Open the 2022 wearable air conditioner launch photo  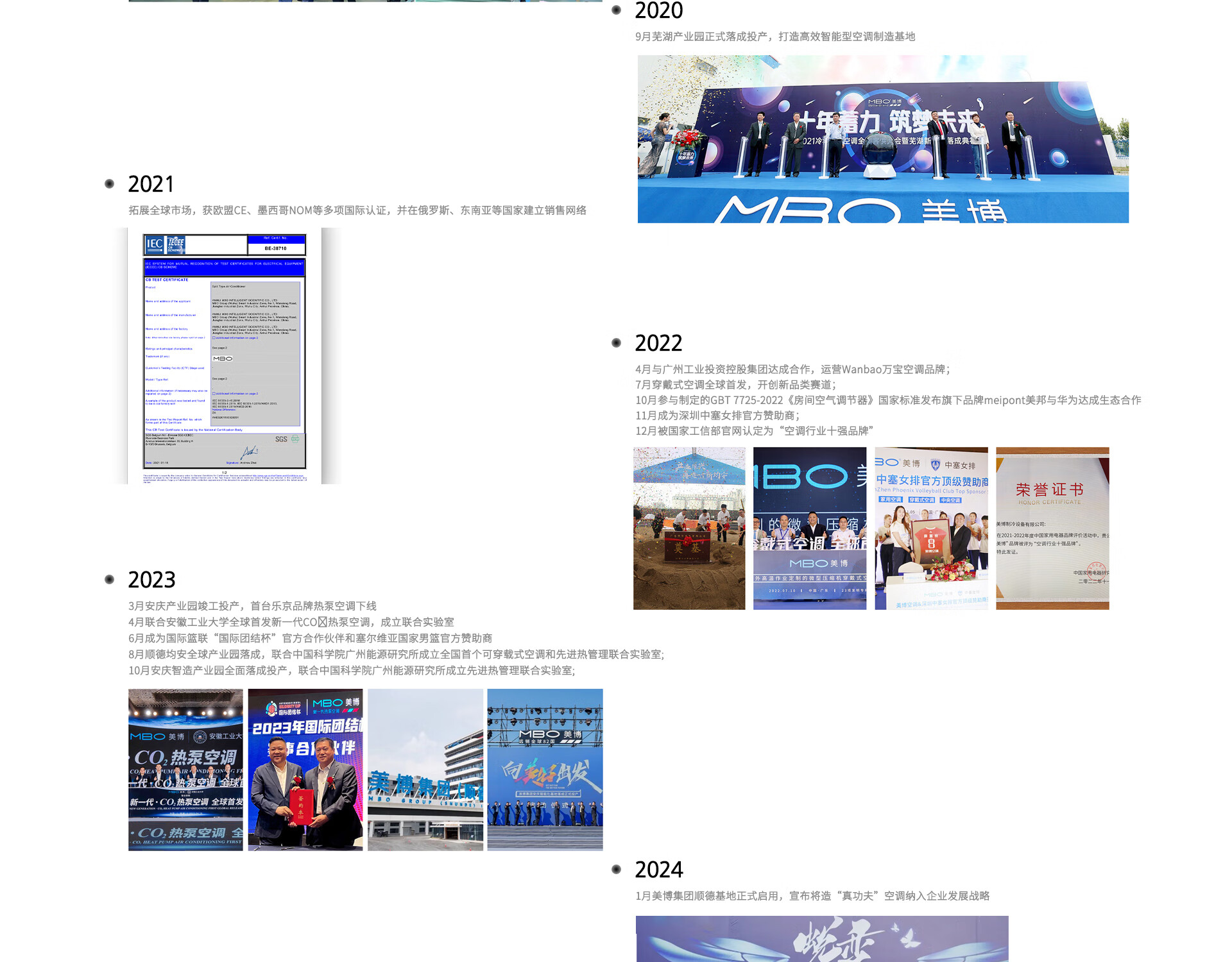(x=810, y=528)
